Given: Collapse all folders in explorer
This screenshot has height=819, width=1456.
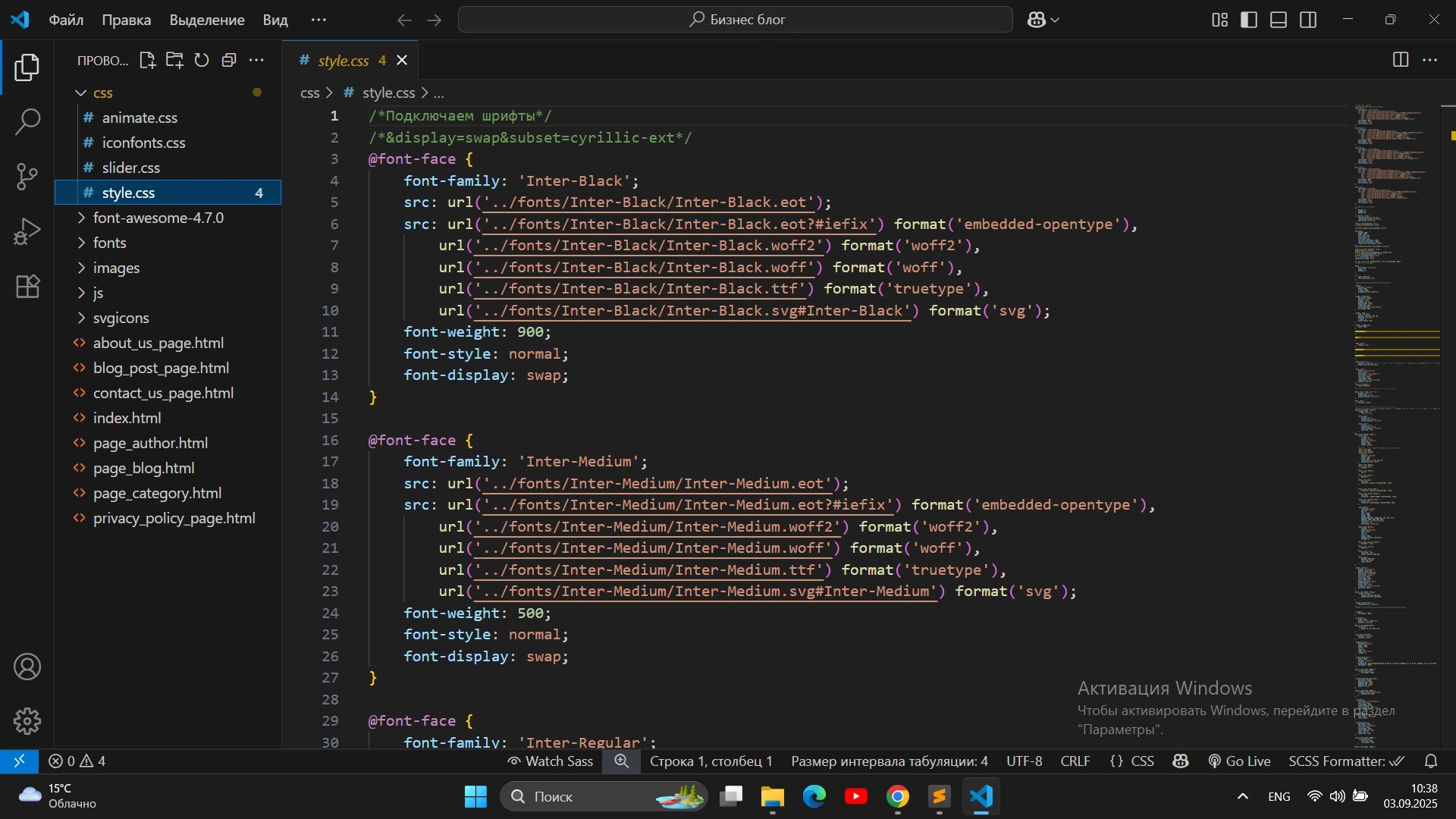Looking at the screenshot, I should point(229,61).
